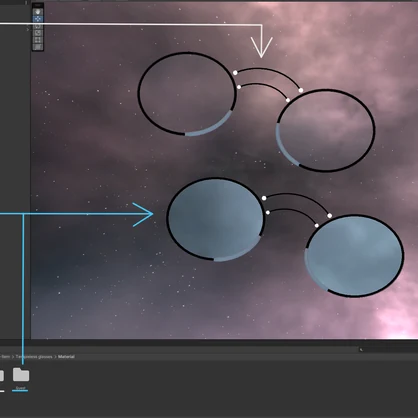Expand the arrow left of the tools overlay
Screen dimensions: 418x418
28,30
